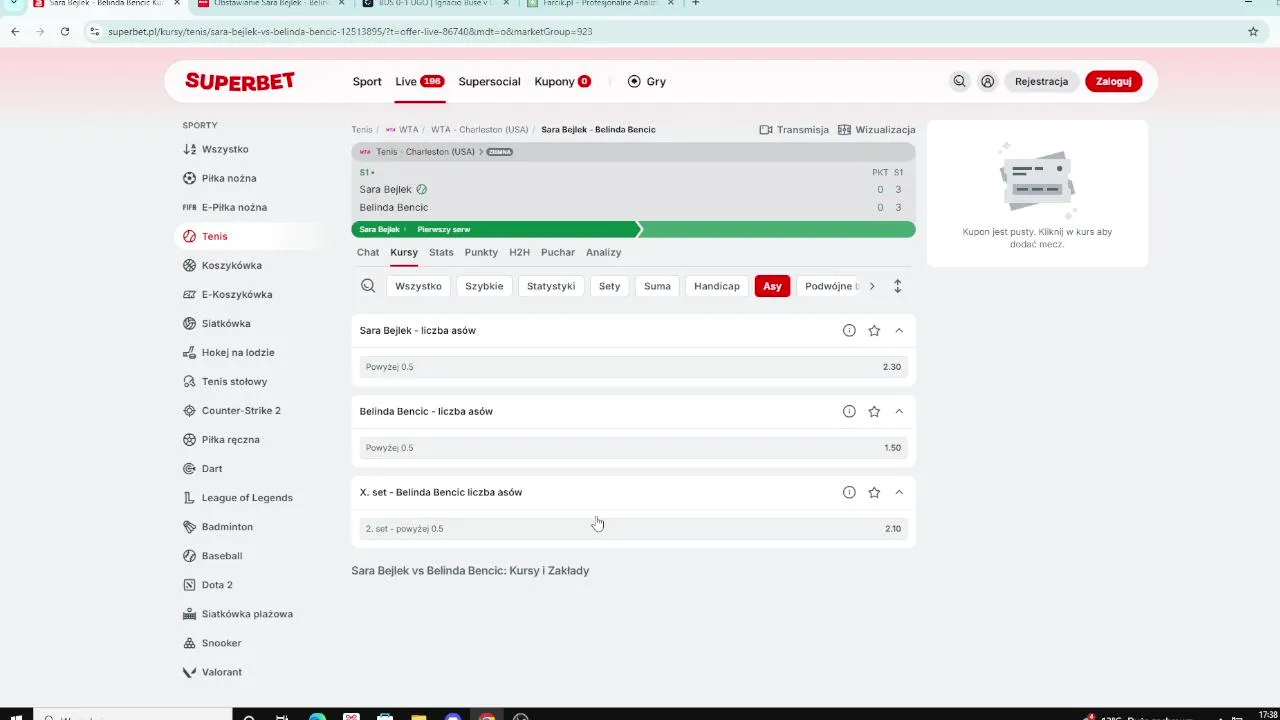Filter markets by Wszystko chip
The width and height of the screenshot is (1280, 720).
pyautogui.click(x=418, y=286)
